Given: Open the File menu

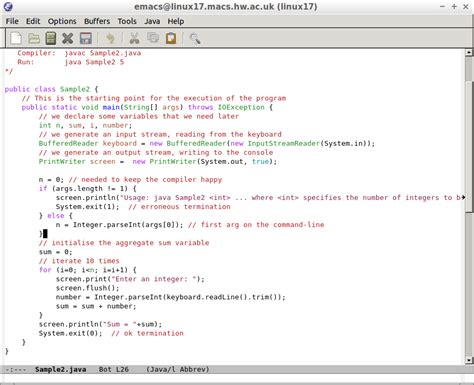Looking at the screenshot, I should [x=12, y=21].
